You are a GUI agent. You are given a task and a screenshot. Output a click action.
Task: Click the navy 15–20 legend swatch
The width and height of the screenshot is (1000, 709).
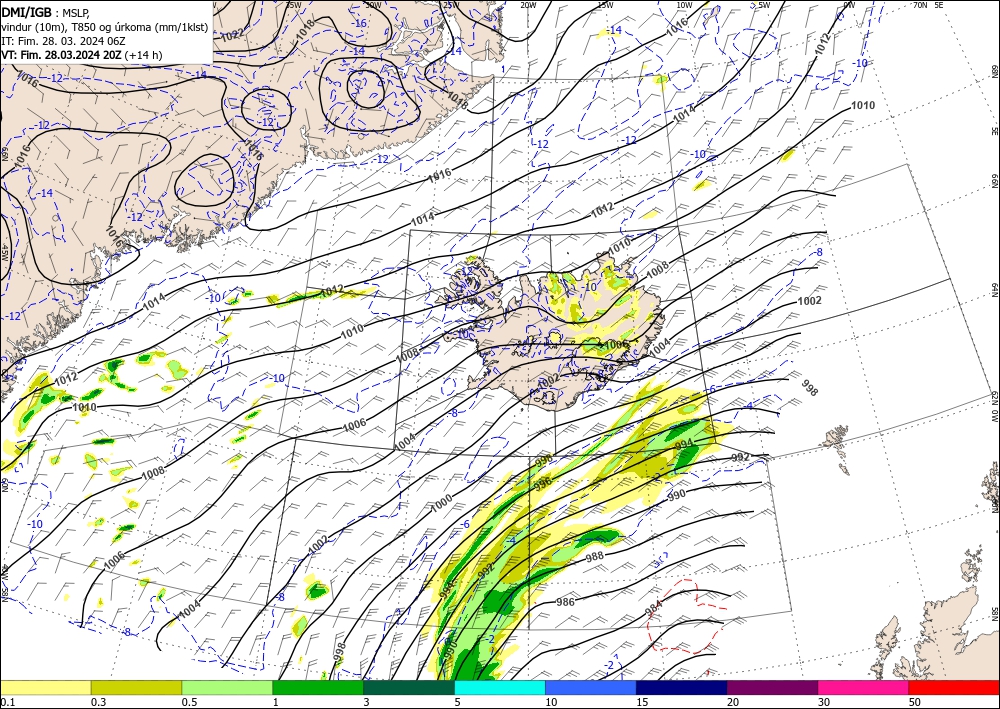(x=682, y=688)
